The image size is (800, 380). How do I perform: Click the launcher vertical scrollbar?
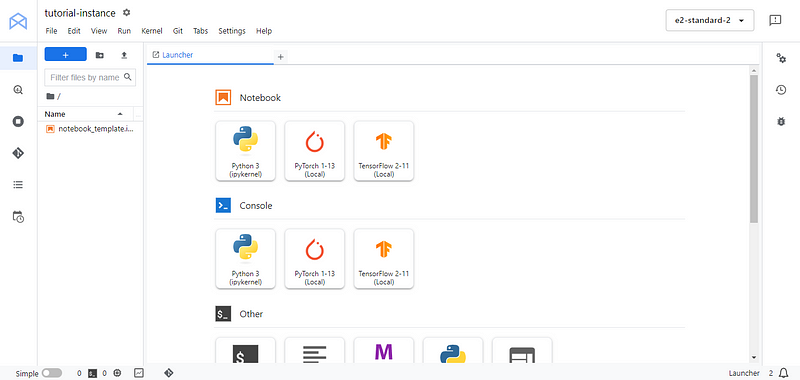(x=754, y=148)
